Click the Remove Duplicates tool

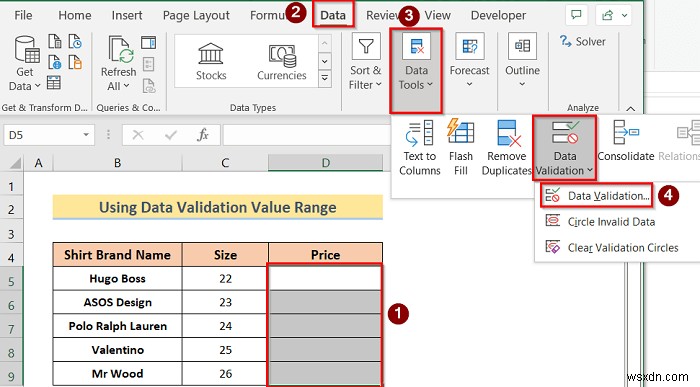click(507, 148)
